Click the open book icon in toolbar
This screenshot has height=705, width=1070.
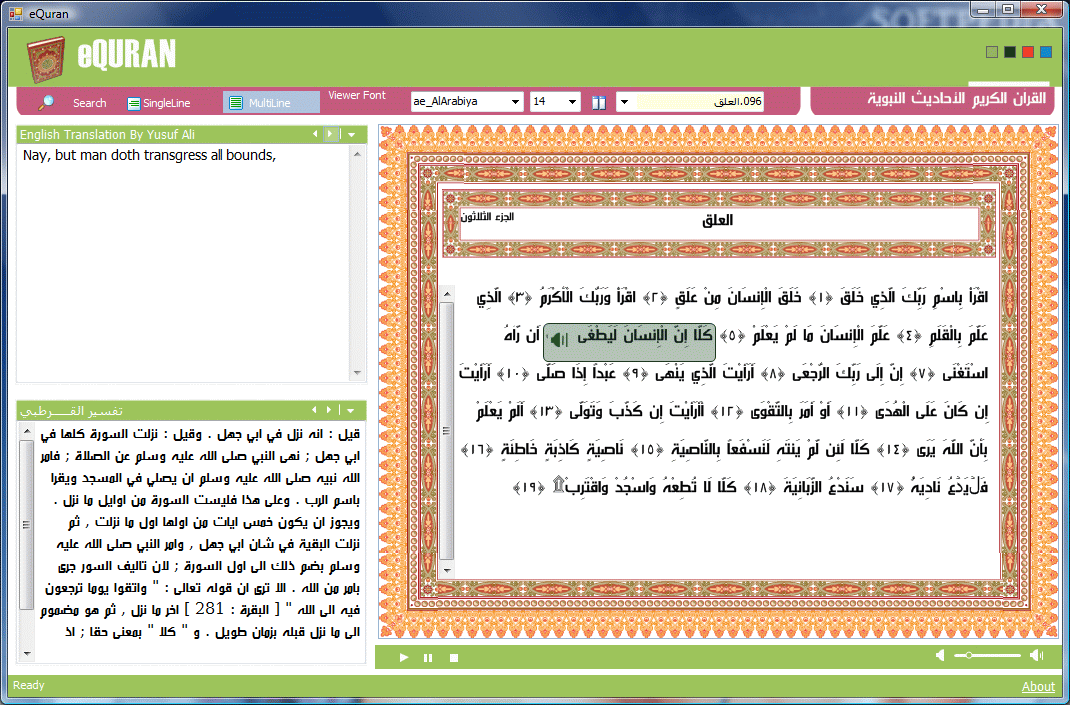(x=598, y=103)
